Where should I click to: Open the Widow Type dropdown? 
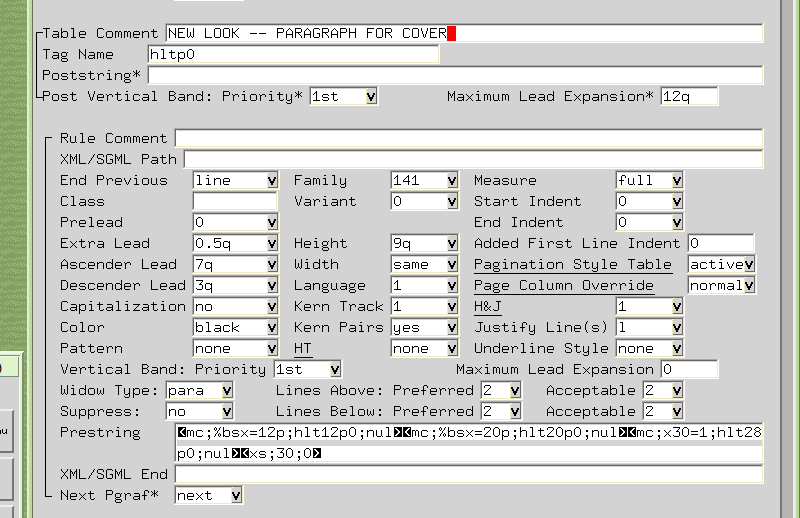[200, 390]
